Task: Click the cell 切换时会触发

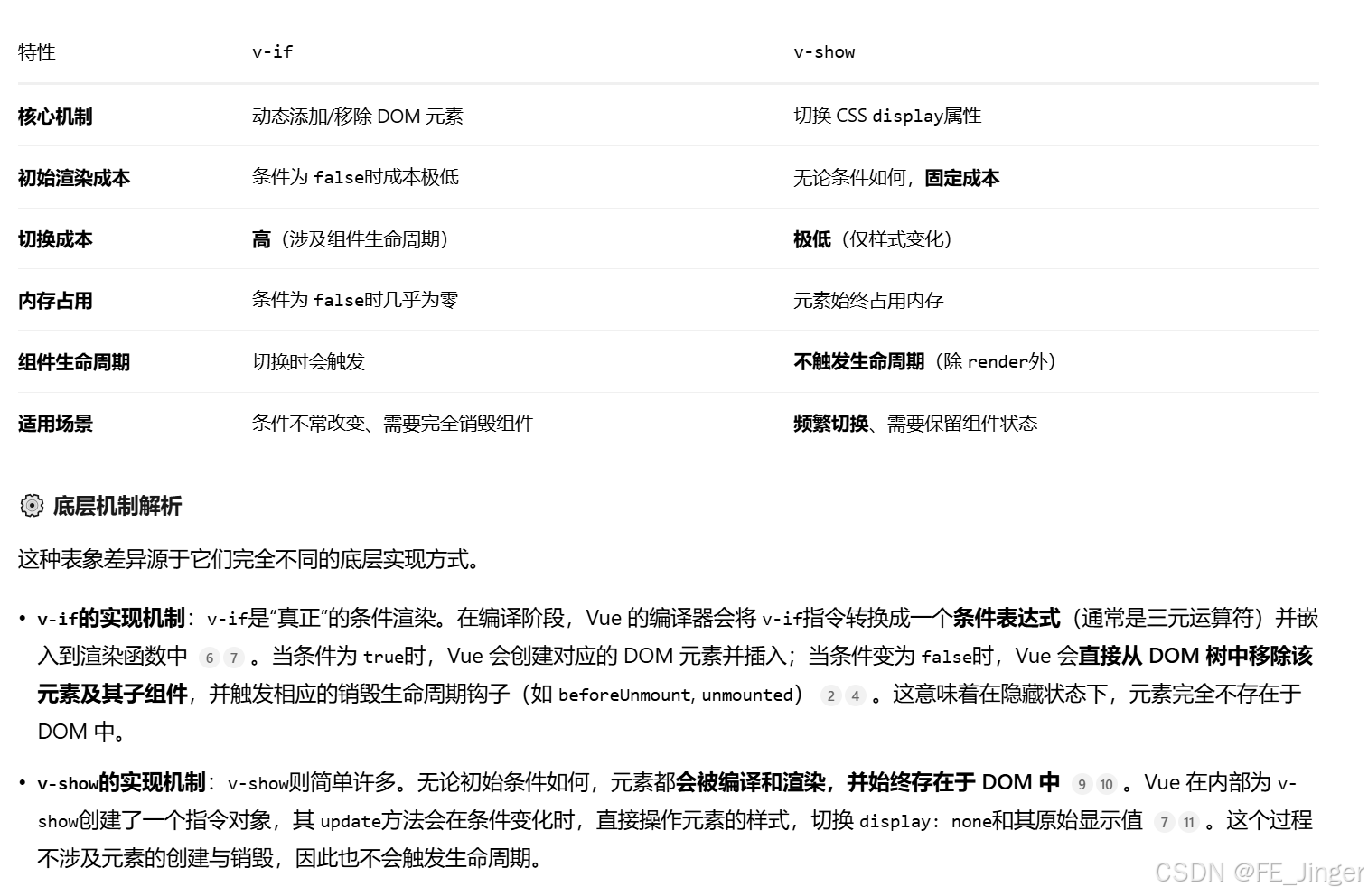Action: [x=308, y=362]
